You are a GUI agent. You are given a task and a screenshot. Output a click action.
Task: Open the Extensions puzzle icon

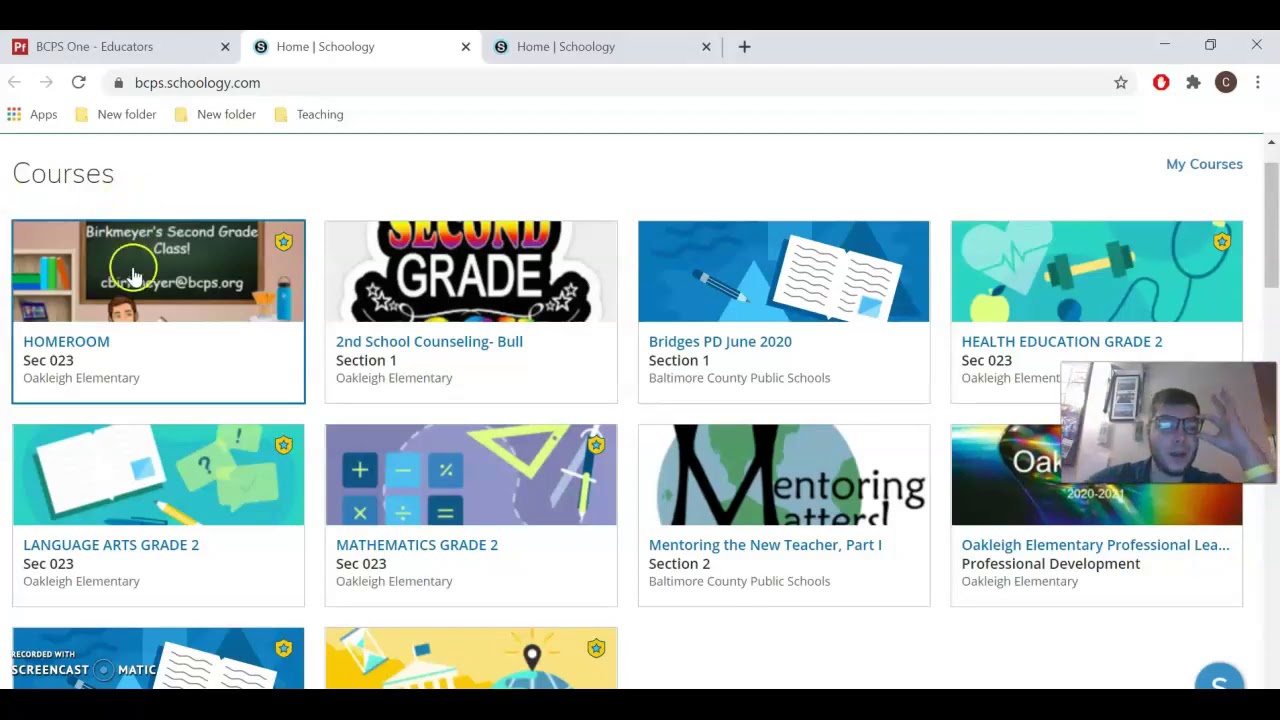pos(1193,83)
